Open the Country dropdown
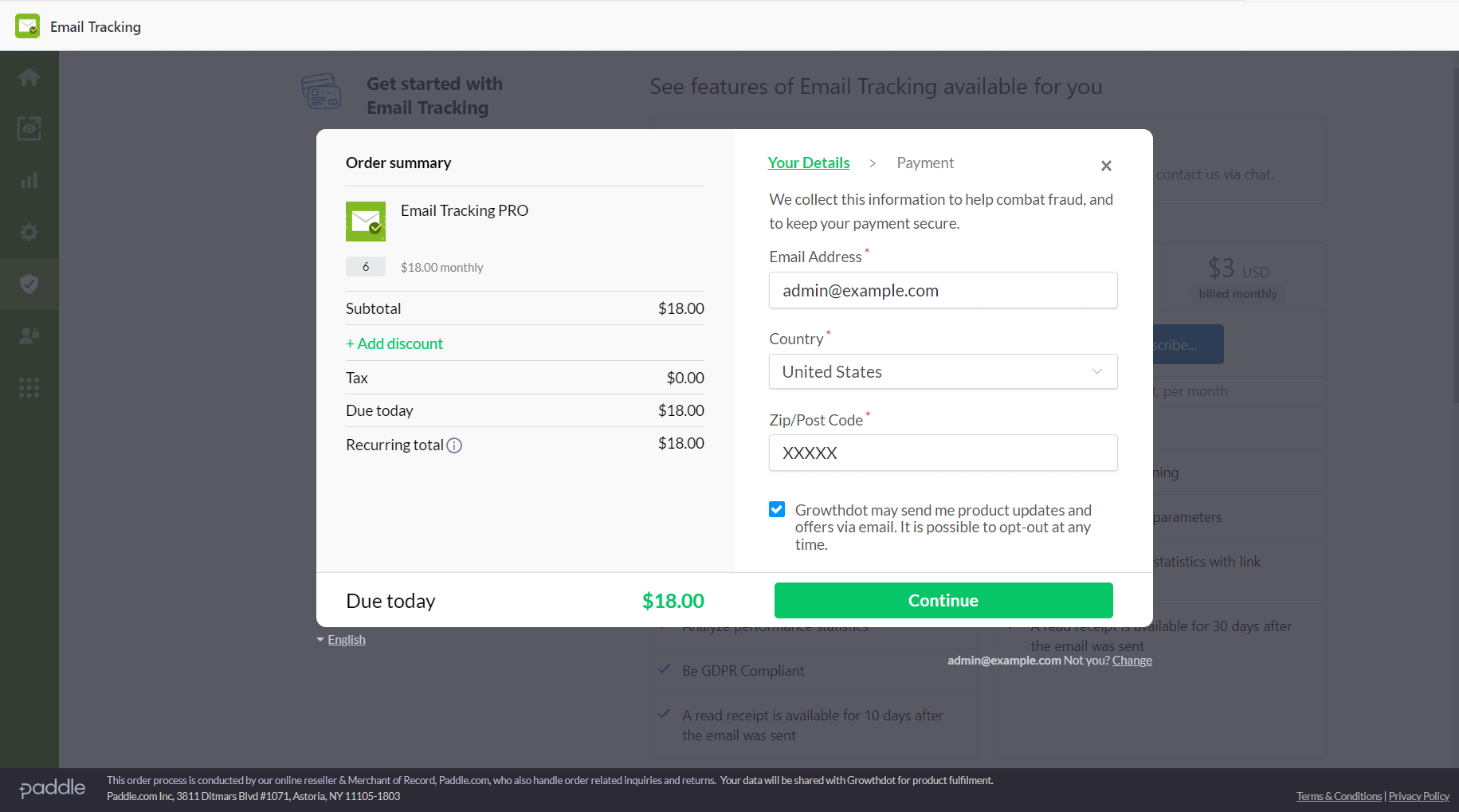 tap(943, 371)
